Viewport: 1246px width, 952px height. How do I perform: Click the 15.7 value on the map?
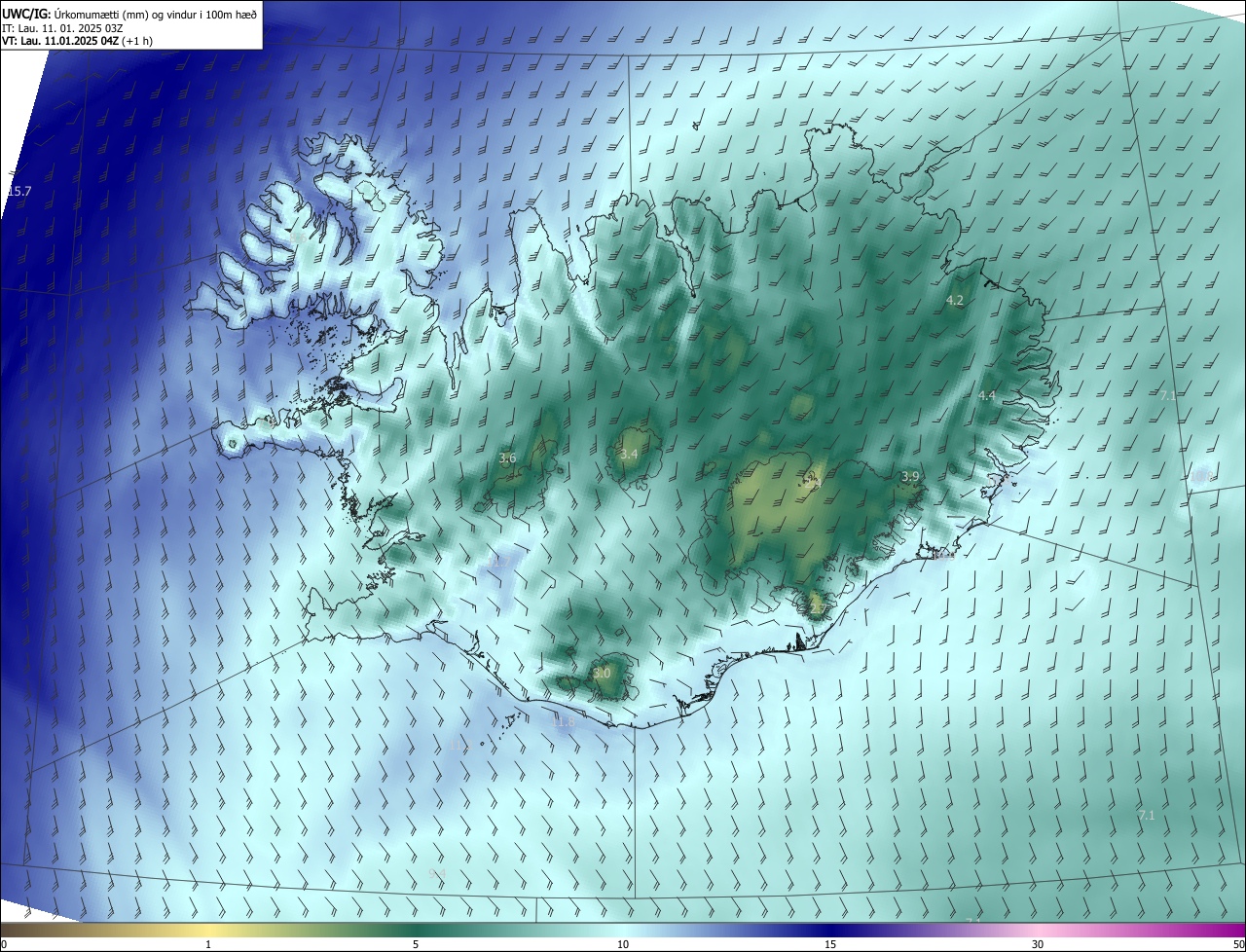(x=19, y=192)
